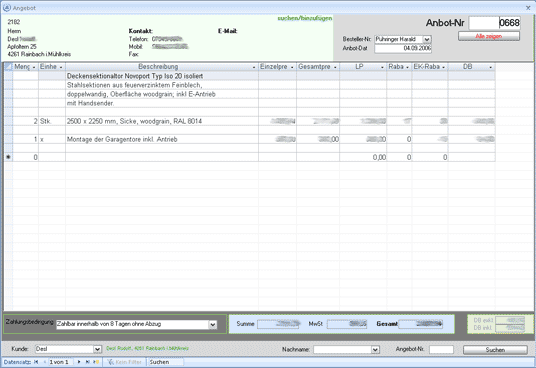Expand the Zahlungsbedingung combo box
The width and height of the screenshot is (536, 368).
click(x=213, y=324)
